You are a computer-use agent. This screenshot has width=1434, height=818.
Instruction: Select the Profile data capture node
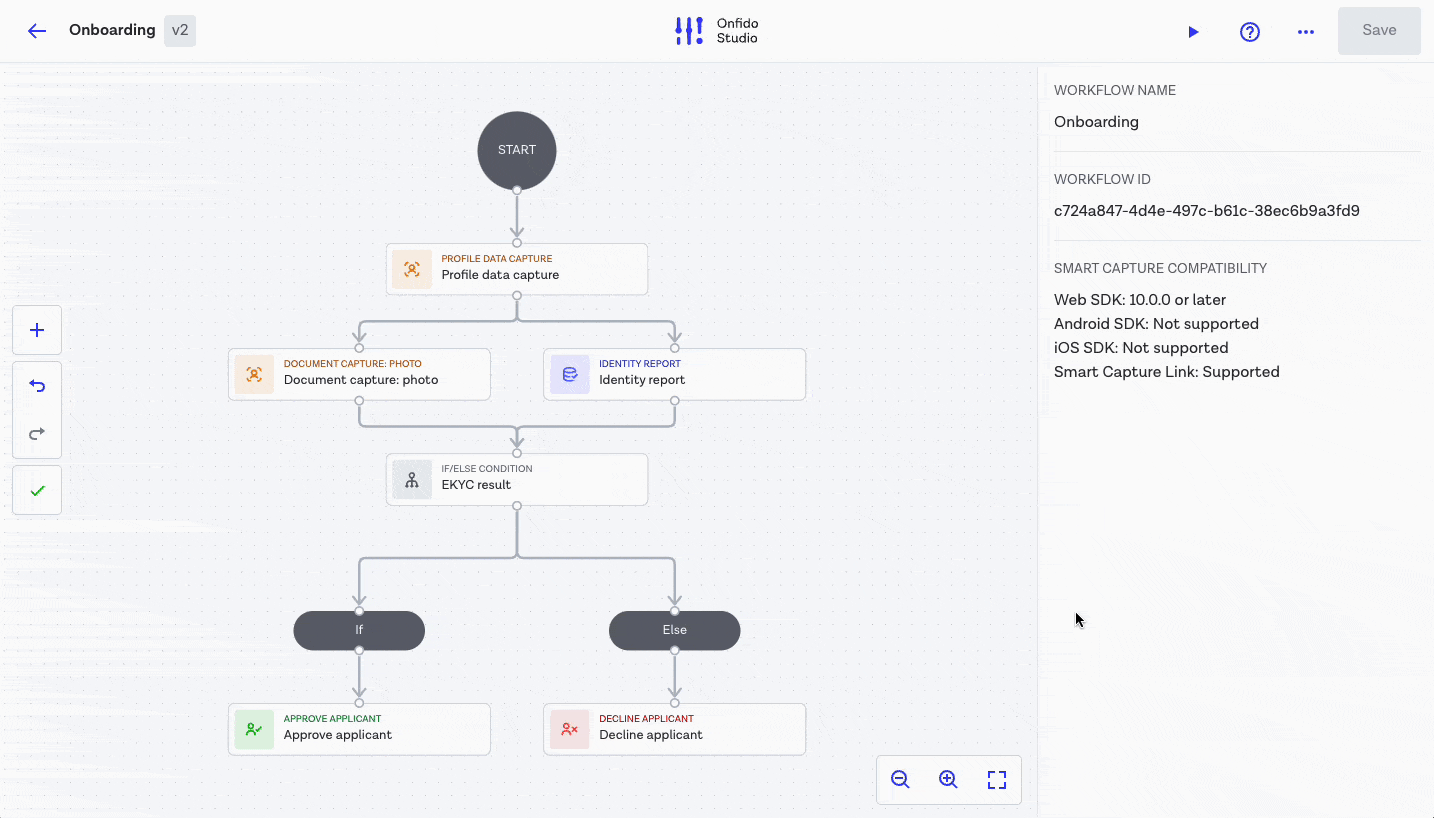[516, 269]
